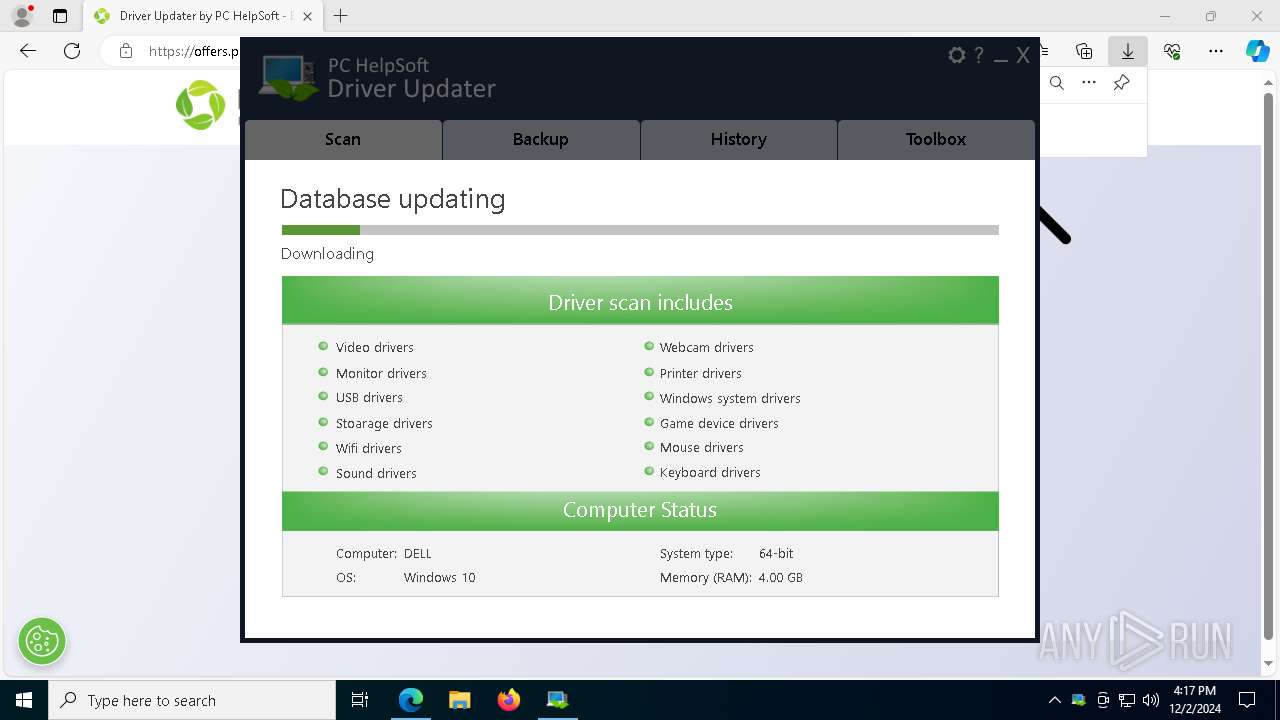
Task: Switch to the Scan tab
Action: (343, 140)
